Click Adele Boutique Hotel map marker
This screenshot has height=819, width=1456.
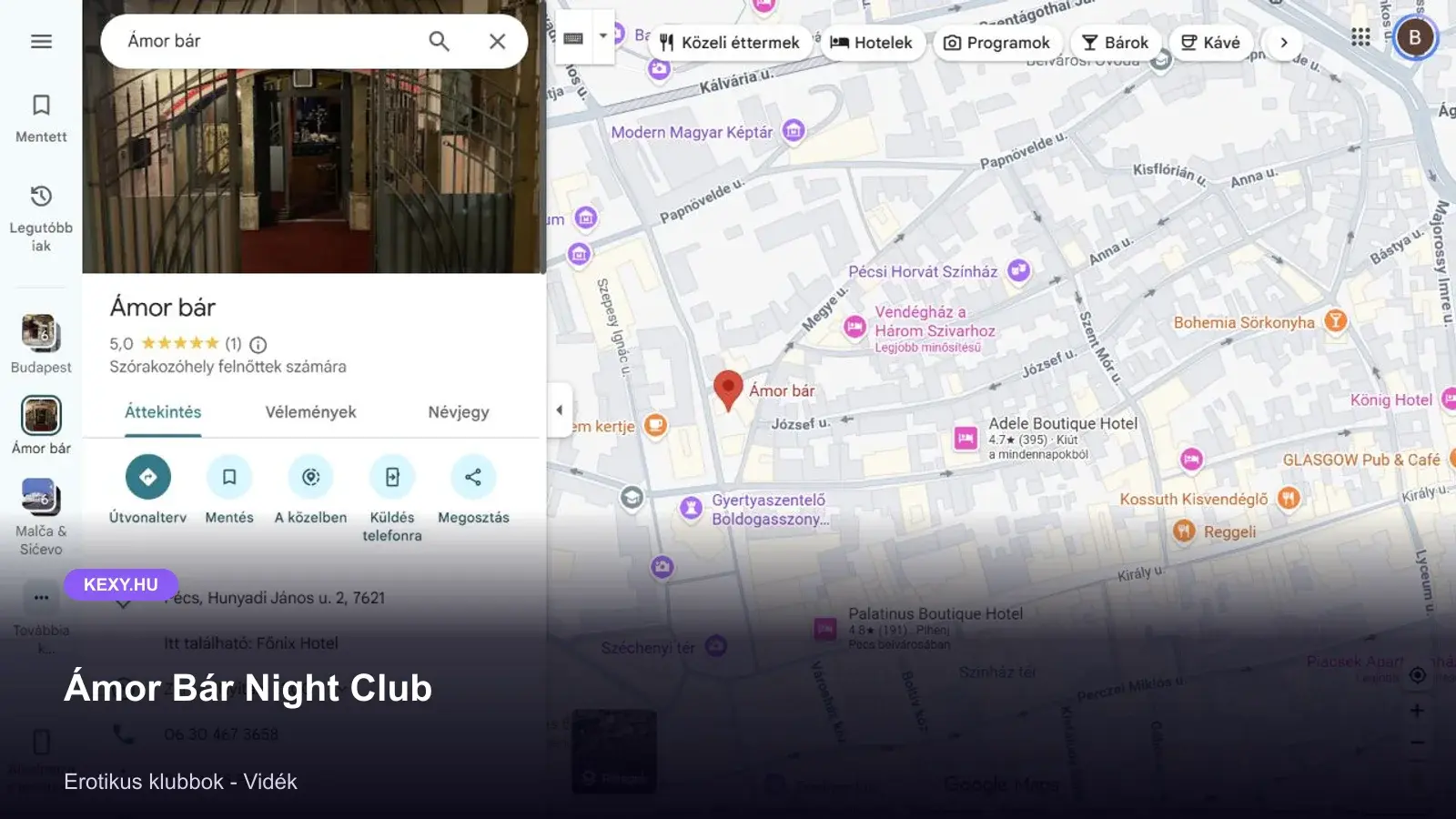coord(966,438)
